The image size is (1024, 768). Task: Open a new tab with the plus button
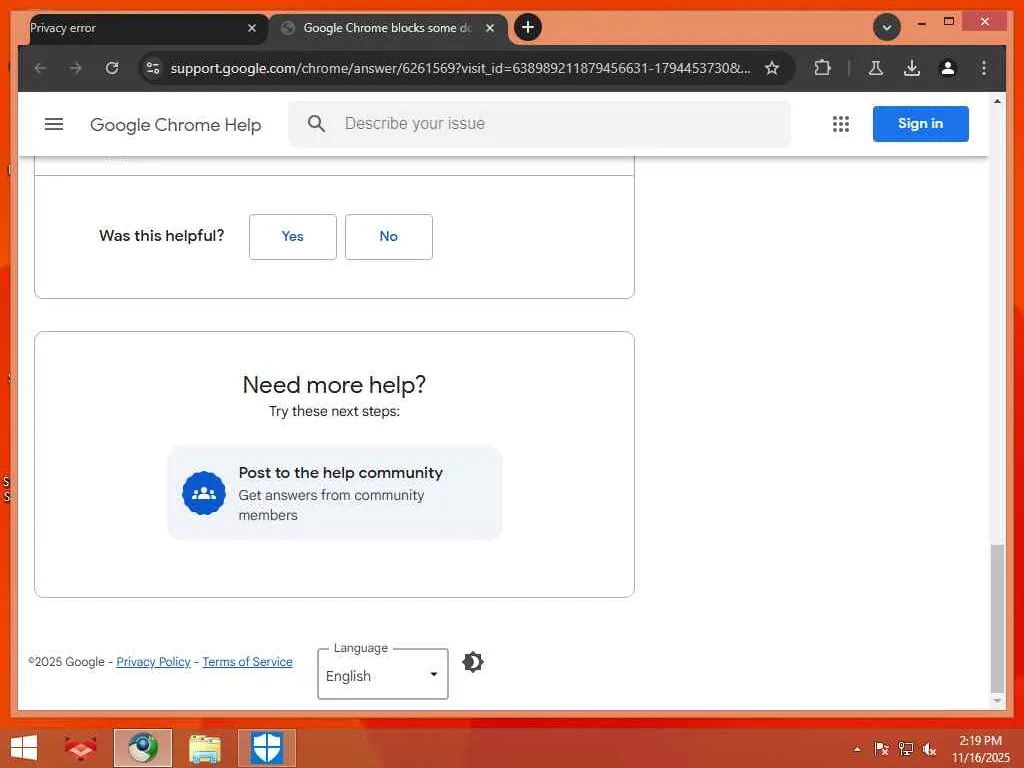pos(528,27)
